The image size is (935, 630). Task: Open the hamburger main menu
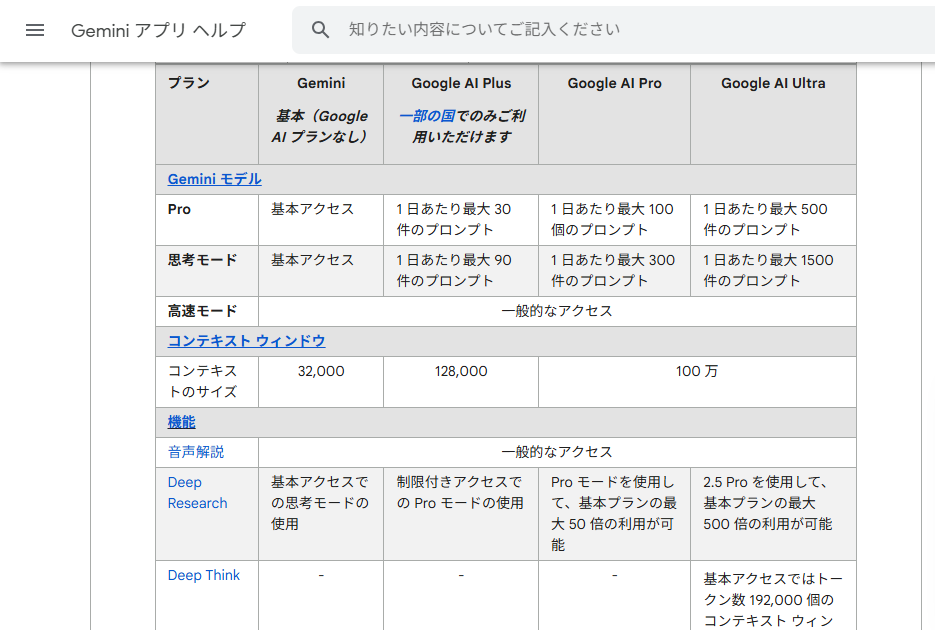point(35,30)
